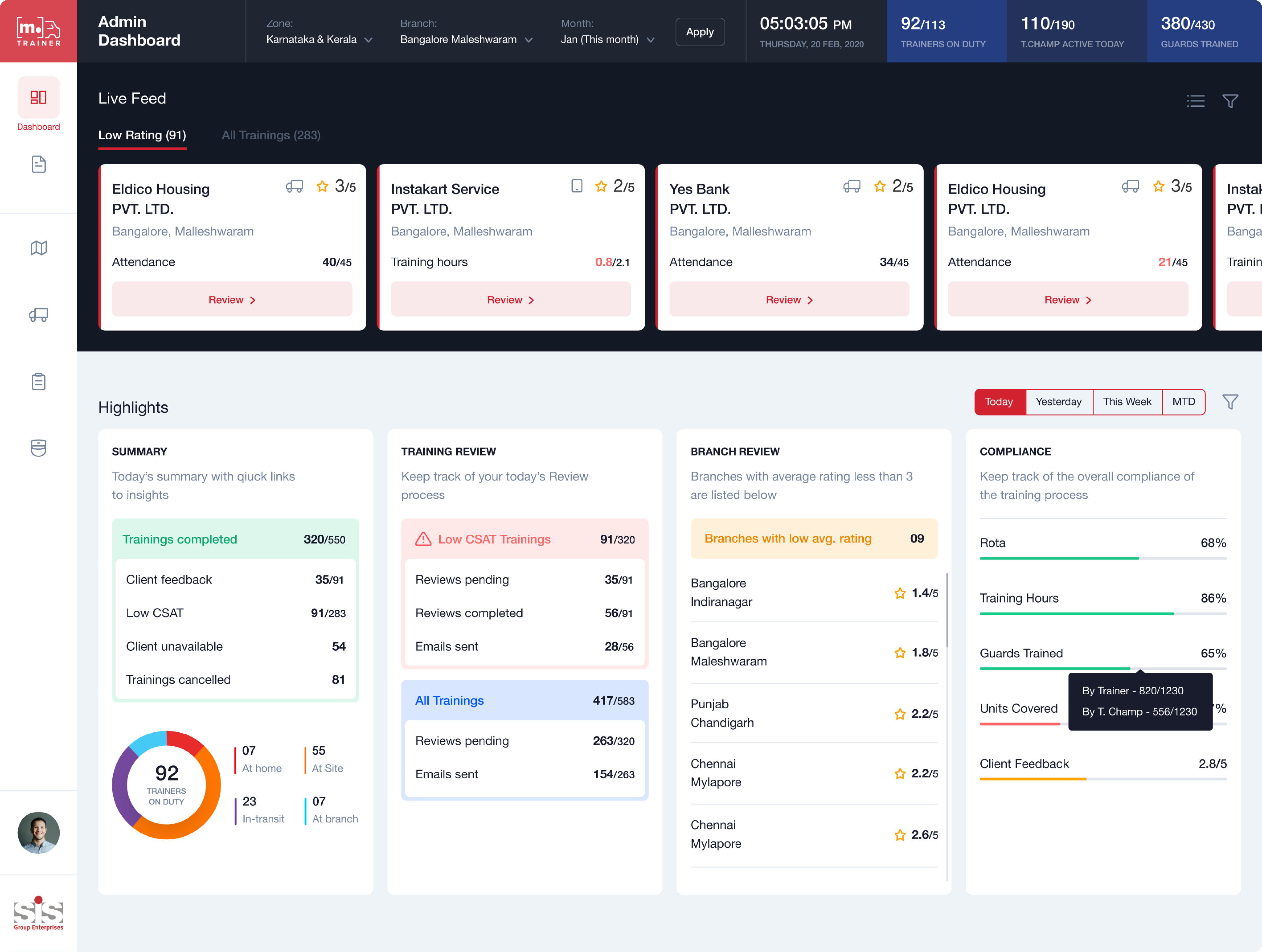Select the Low Rating (91) tab
The width and height of the screenshot is (1262, 952).
point(142,135)
